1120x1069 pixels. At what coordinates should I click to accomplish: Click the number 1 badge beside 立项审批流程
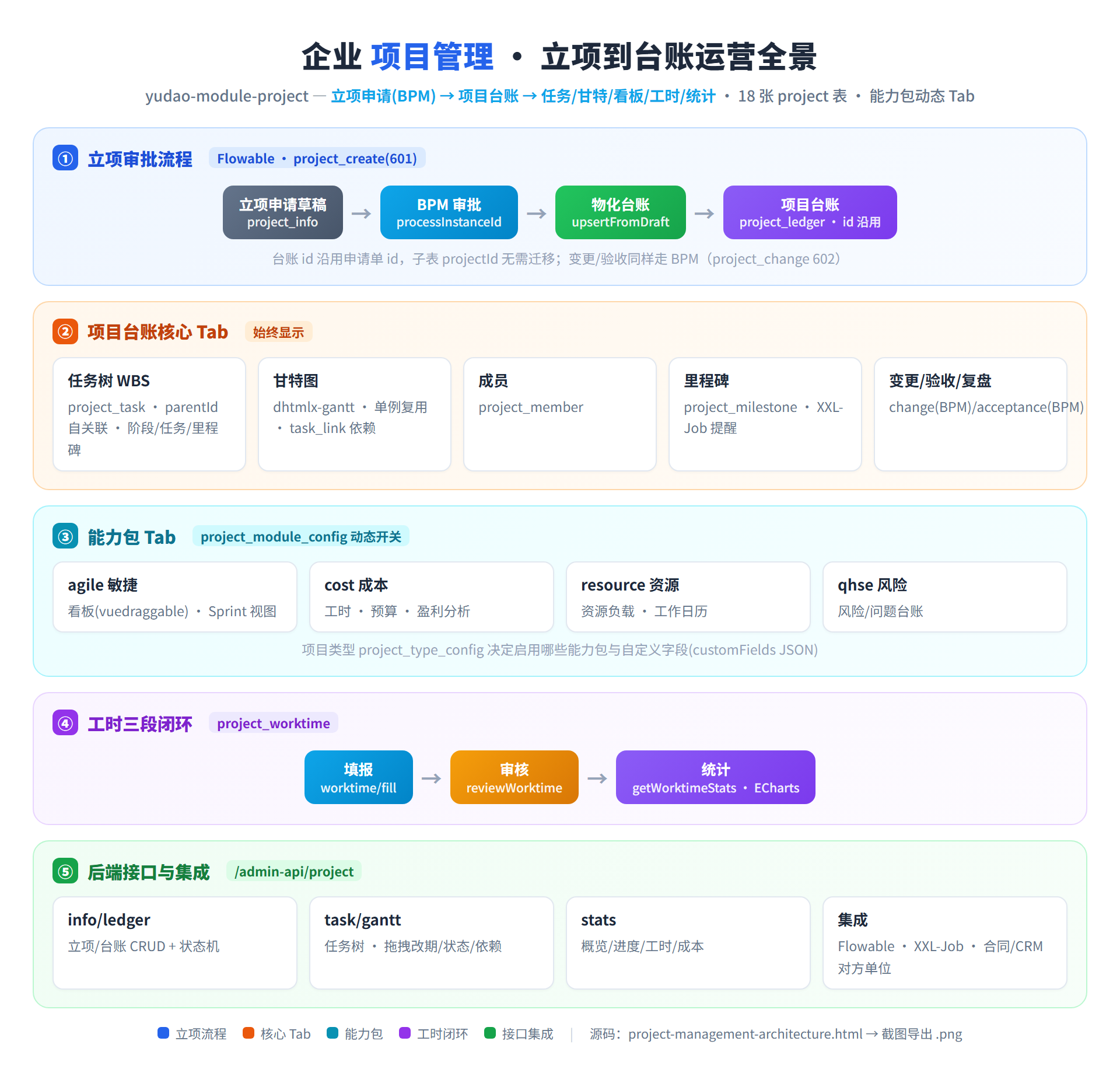65,158
